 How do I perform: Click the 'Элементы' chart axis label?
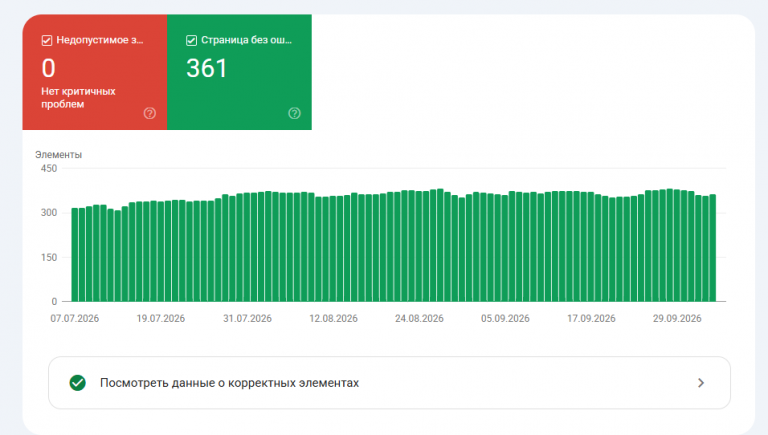pos(58,155)
